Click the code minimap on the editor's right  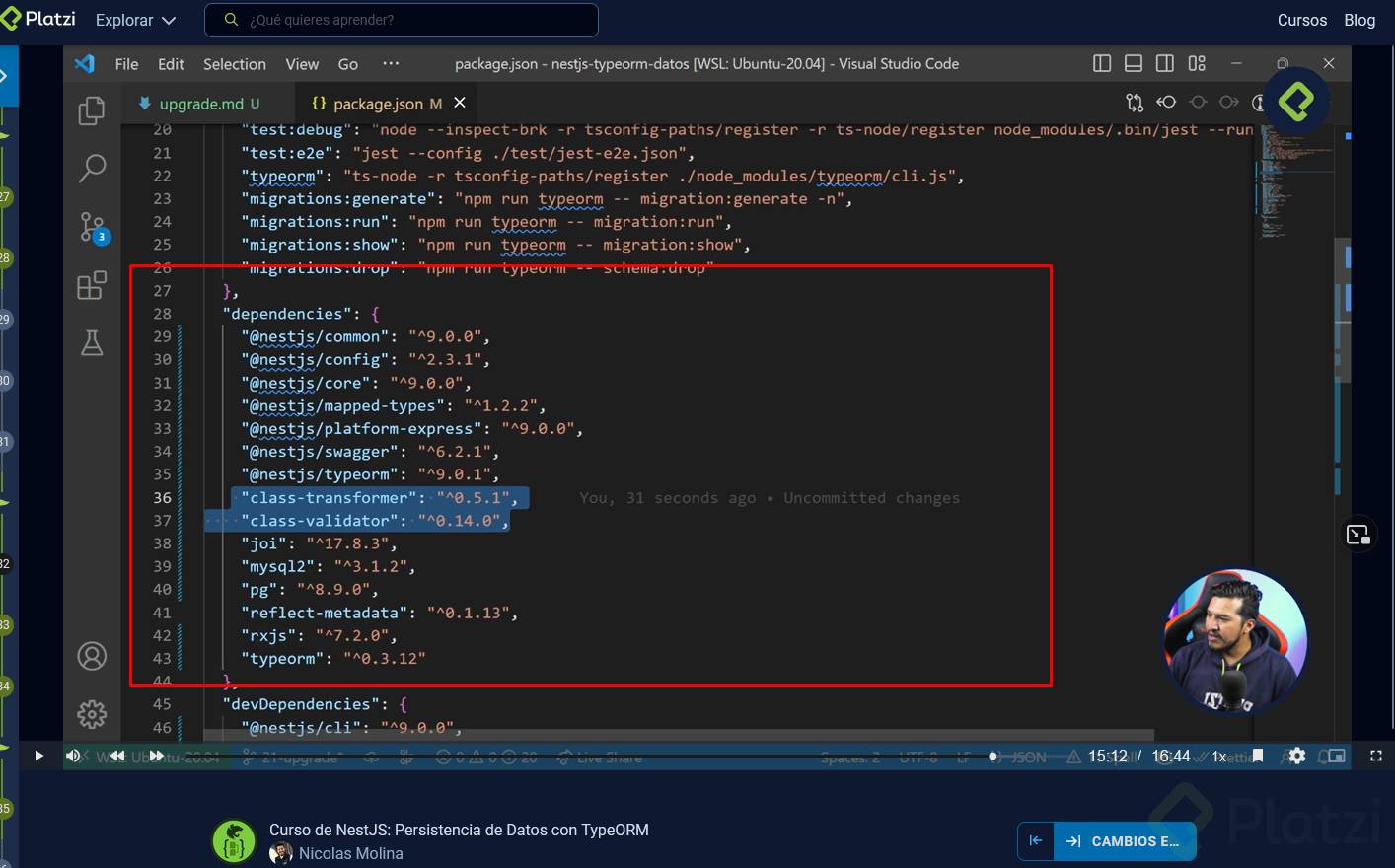[1294, 182]
